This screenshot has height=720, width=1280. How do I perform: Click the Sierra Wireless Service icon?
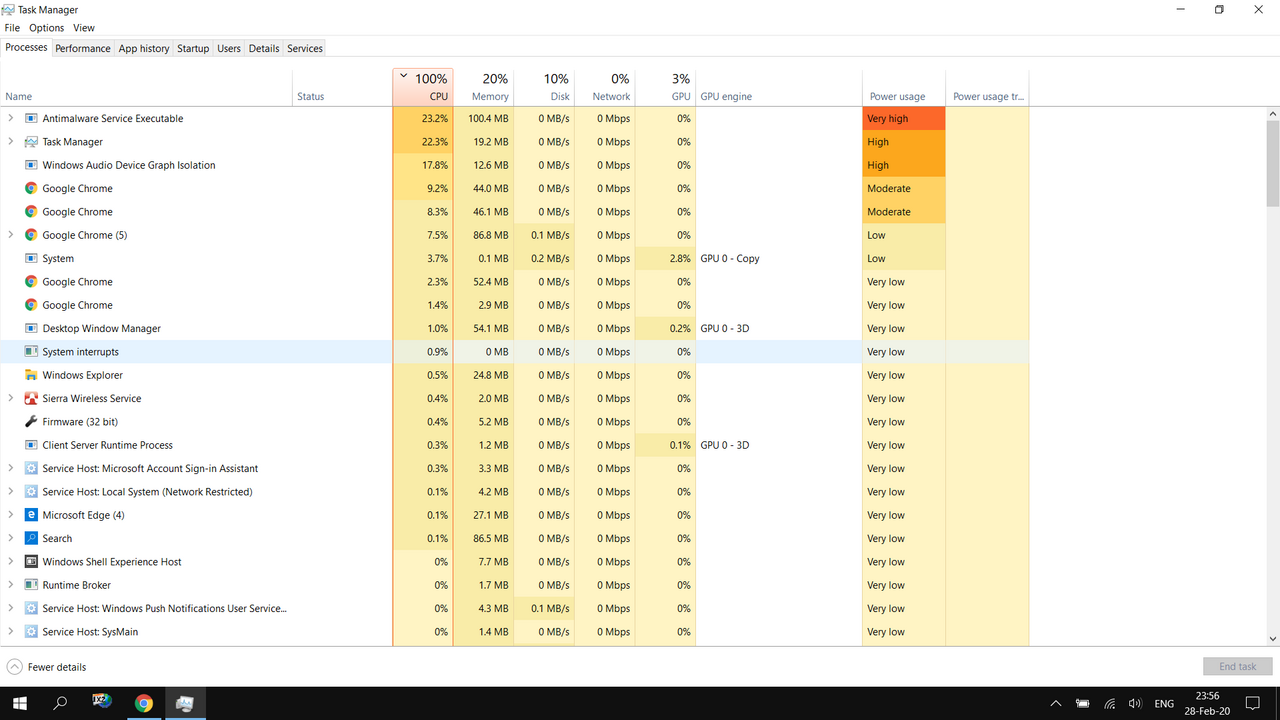tap(31, 398)
